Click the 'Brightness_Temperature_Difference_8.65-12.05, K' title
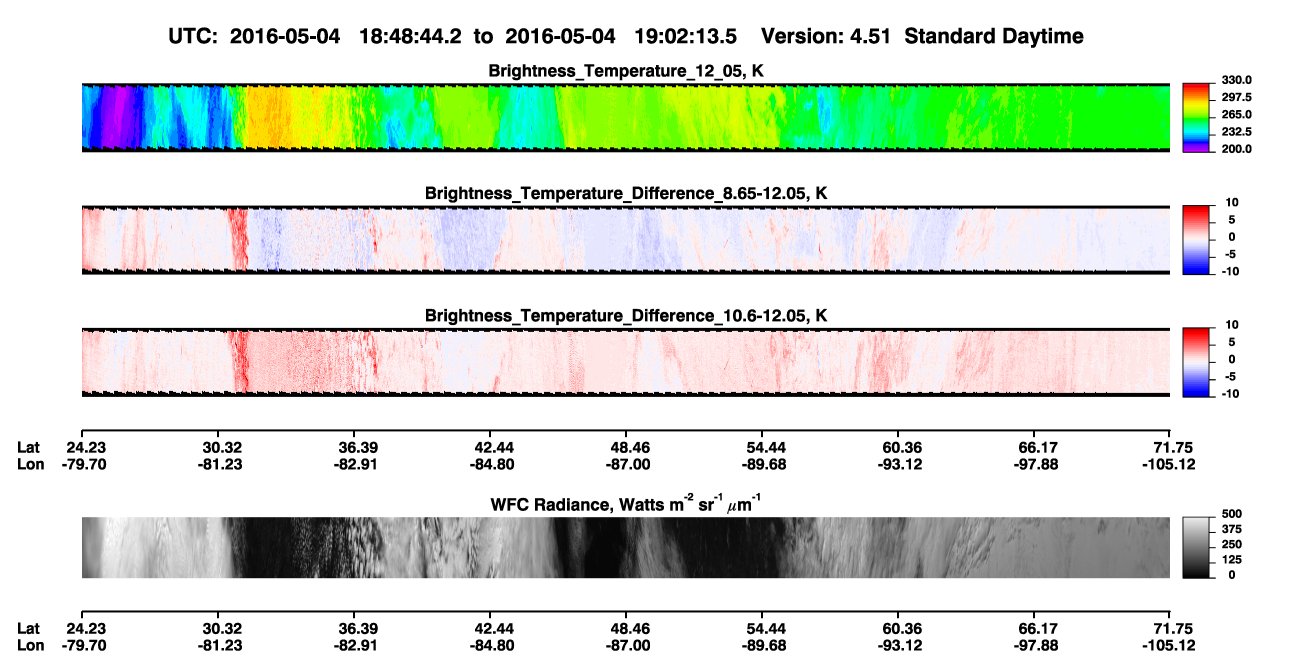Screen dimensions: 1300x667 [626, 192]
